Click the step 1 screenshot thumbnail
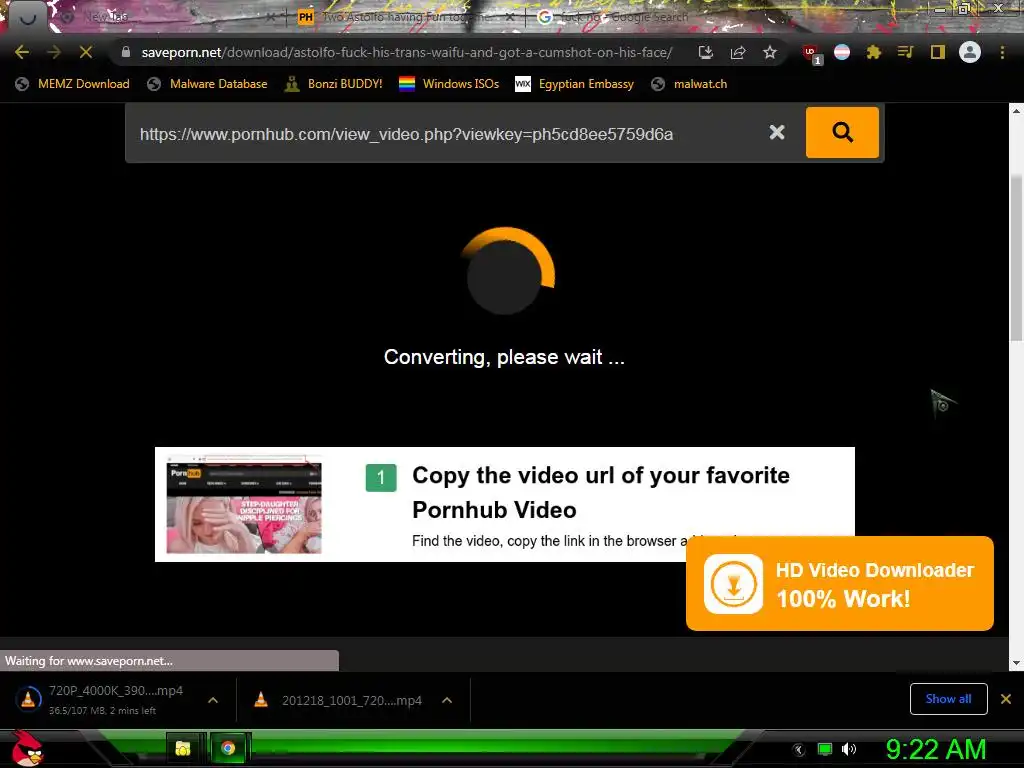The height and width of the screenshot is (768, 1024). [x=244, y=504]
